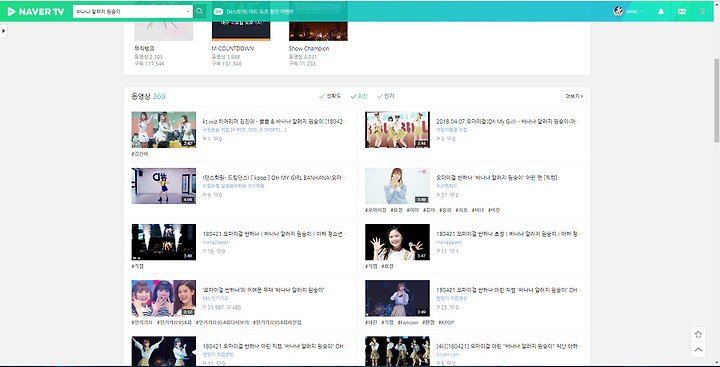Open kpop OH MY GIRL BANHANA video title

pos(275,178)
